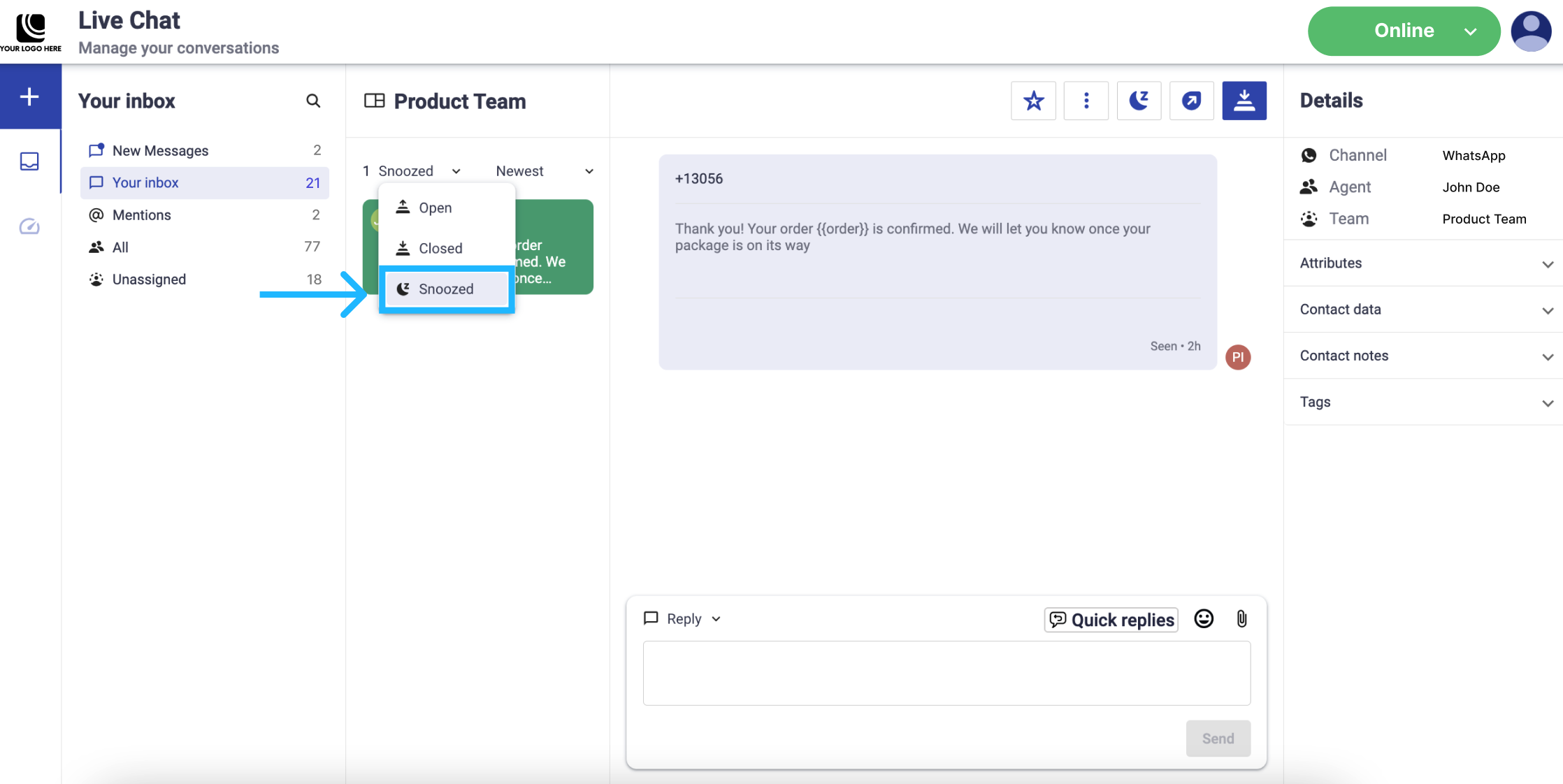Close conversation with blue download-tray icon
This screenshot has height=784, width=1563.
pos(1244,101)
